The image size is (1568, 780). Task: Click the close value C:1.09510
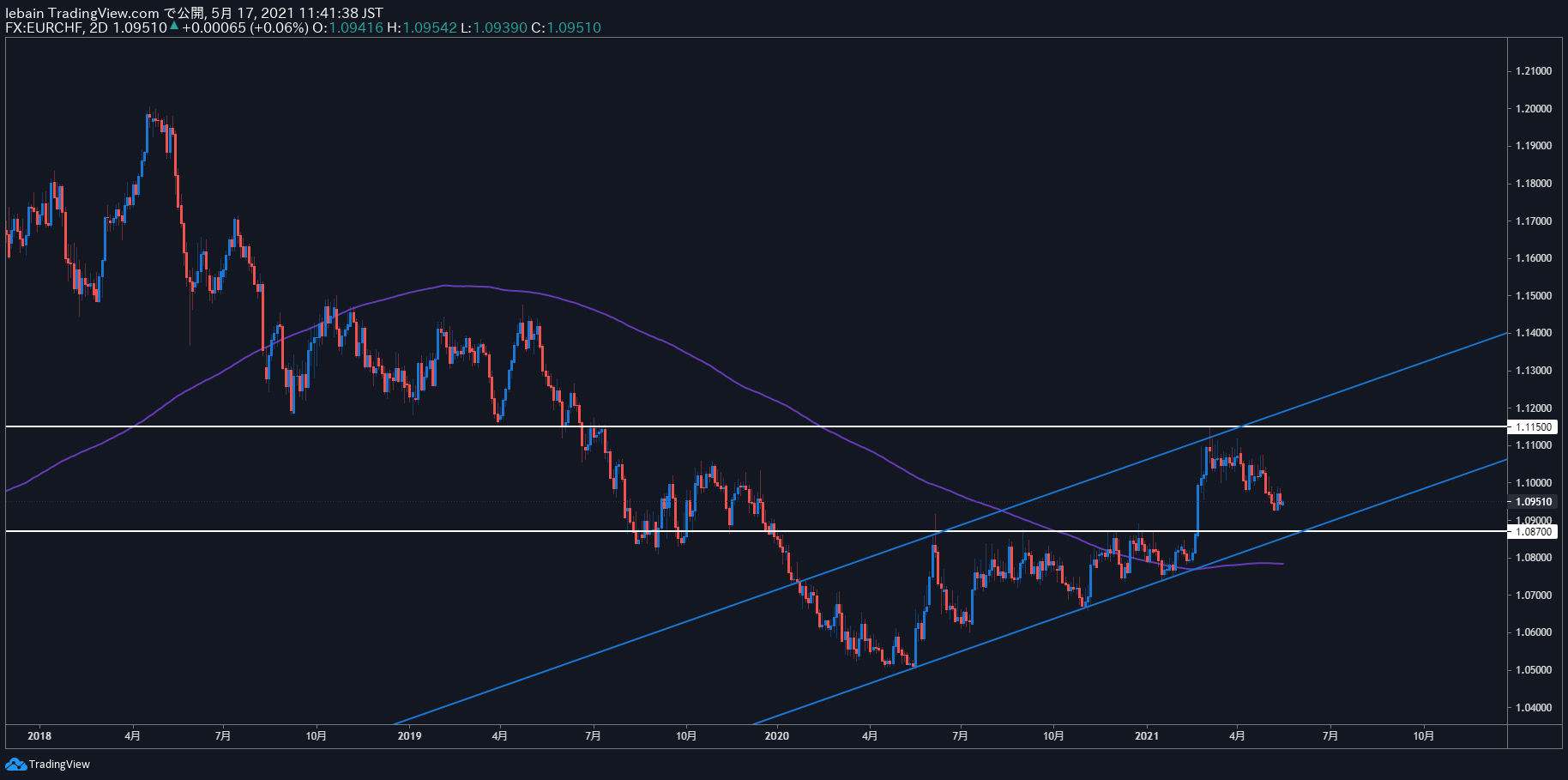566,27
